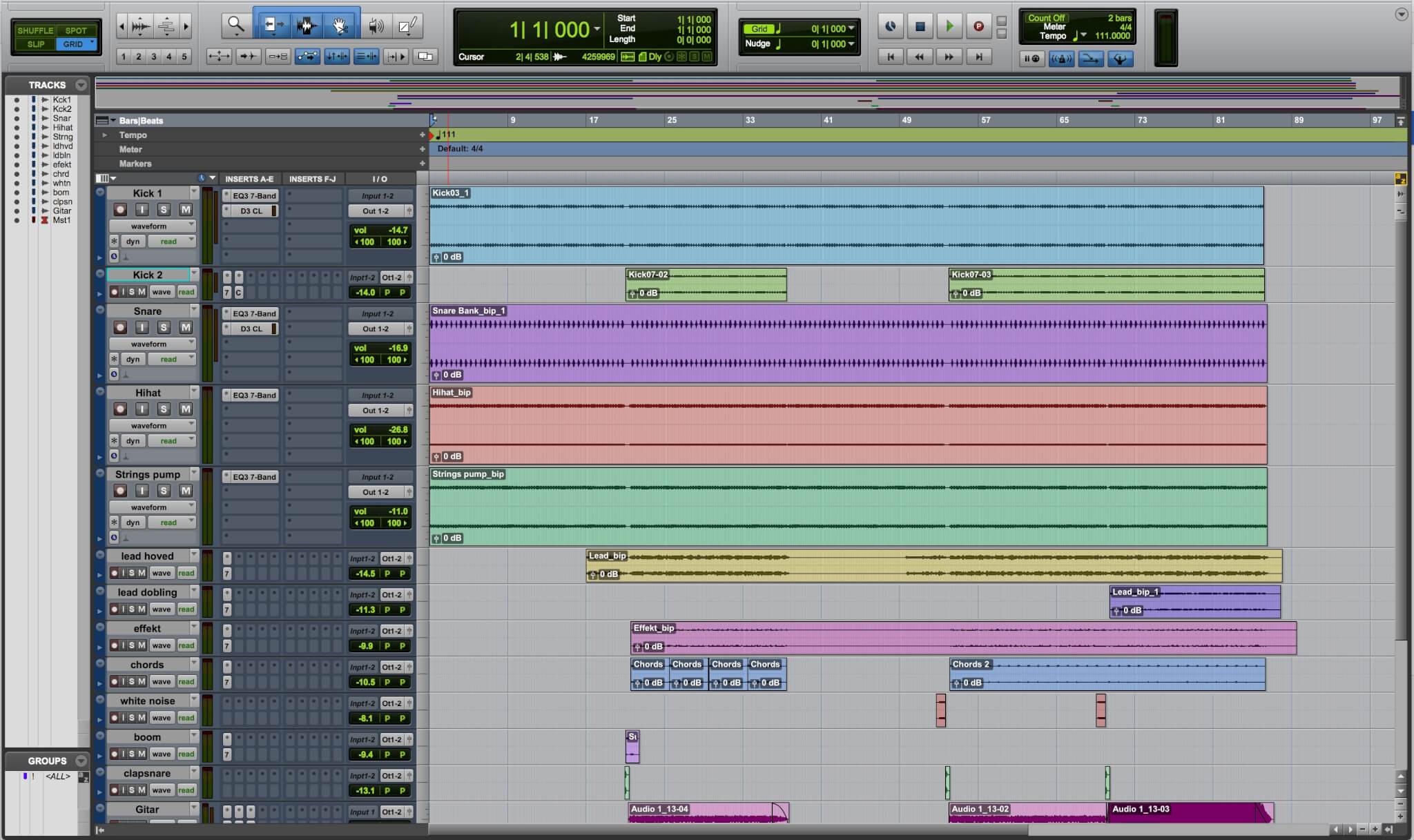The image size is (1414, 840).
Task: Toggle Zoom Toggle four-arrows icon
Action: (219, 57)
